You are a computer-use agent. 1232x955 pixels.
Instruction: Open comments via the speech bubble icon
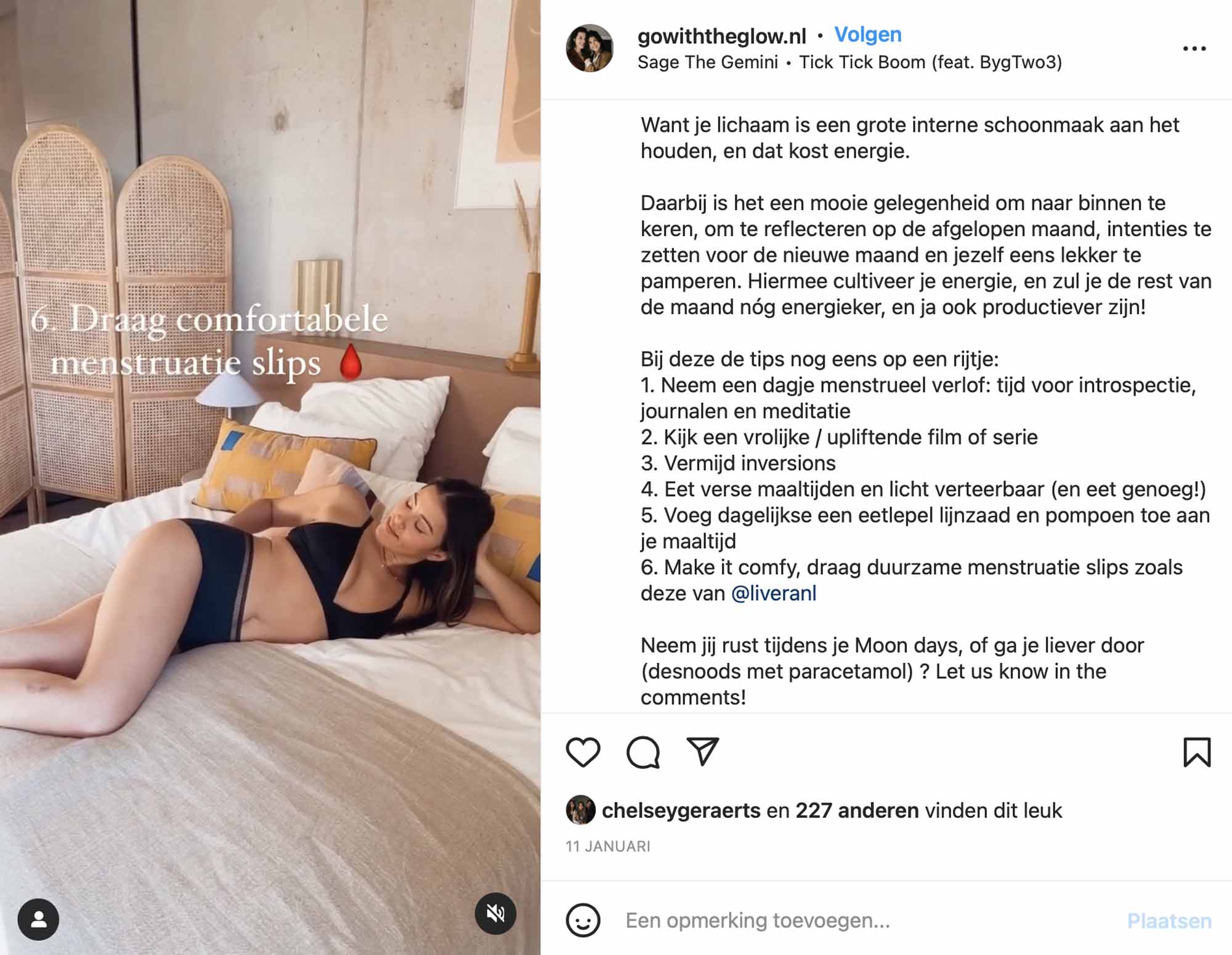click(x=643, y=752)
